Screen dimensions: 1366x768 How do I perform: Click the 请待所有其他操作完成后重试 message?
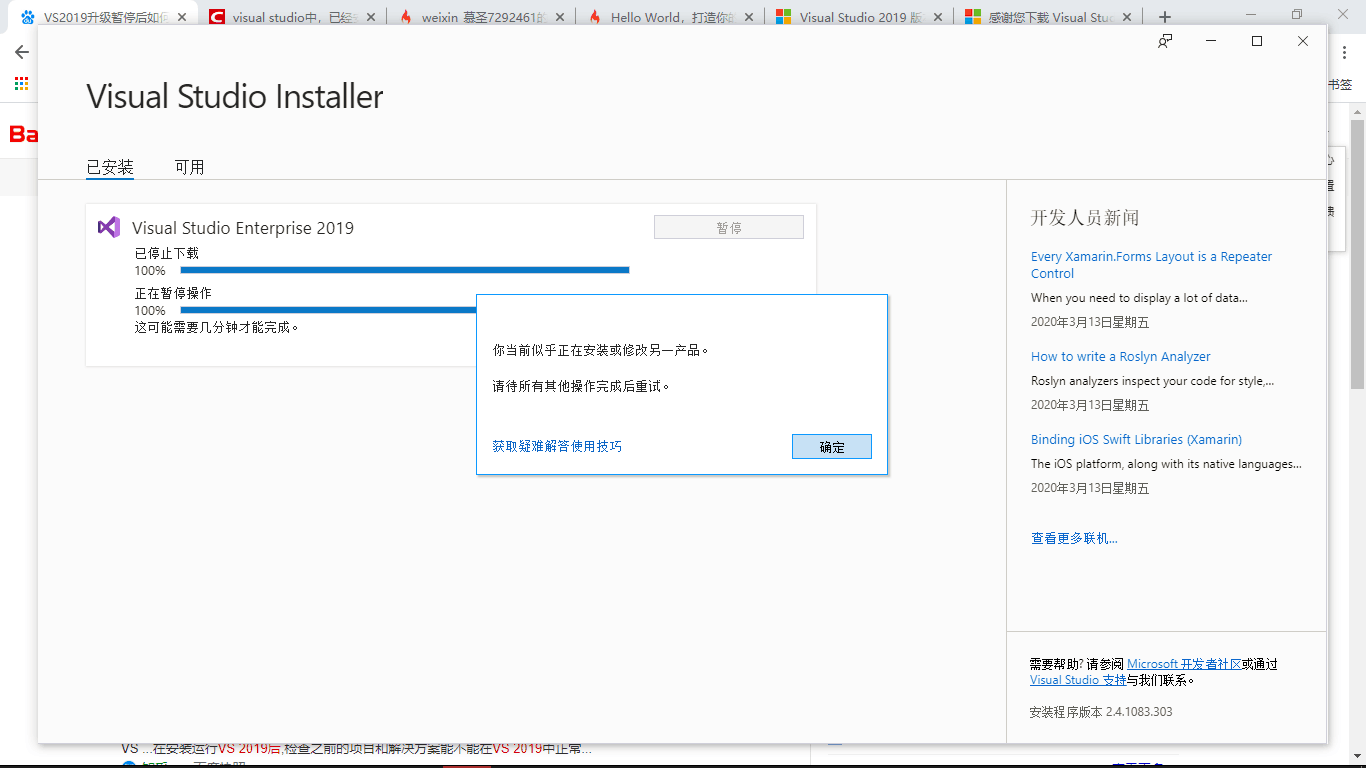[x=581, y=386]
